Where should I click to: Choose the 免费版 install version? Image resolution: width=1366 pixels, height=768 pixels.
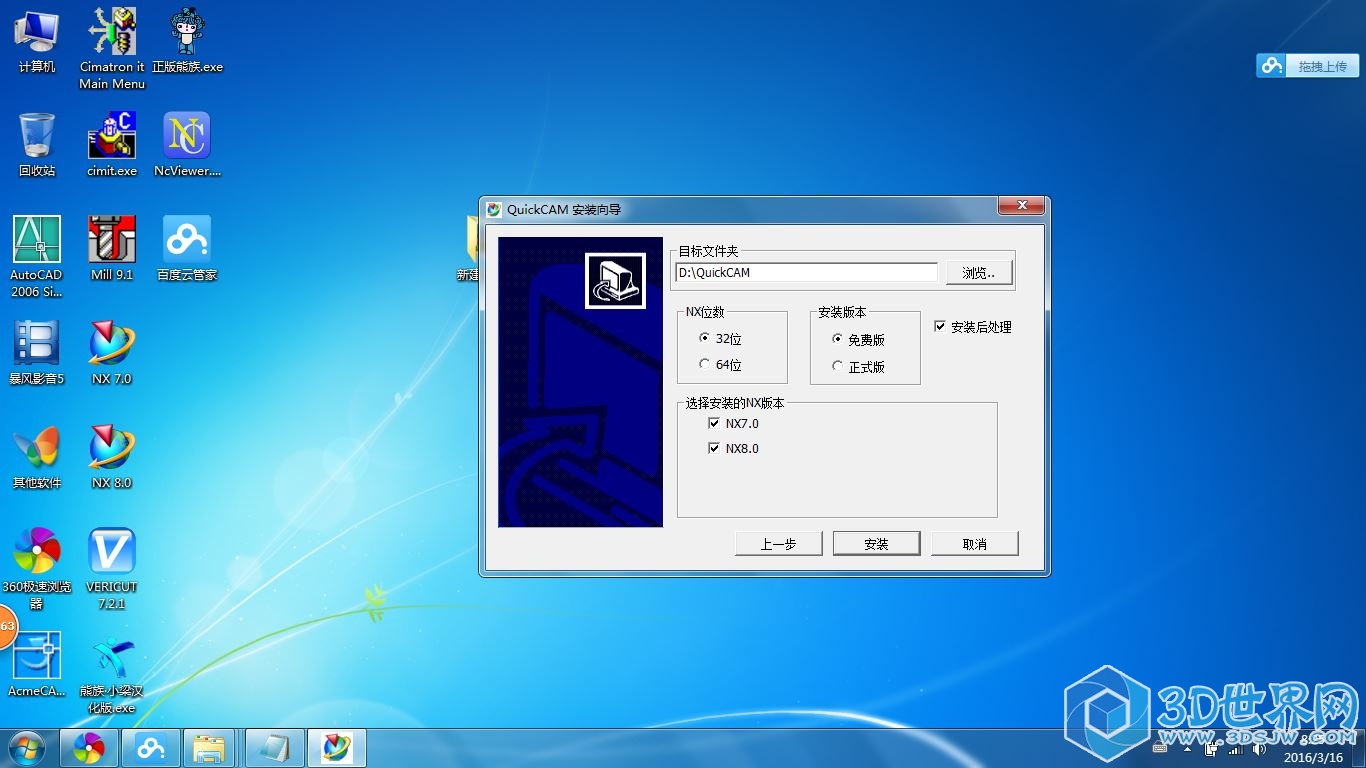click(x=837, y=340)
